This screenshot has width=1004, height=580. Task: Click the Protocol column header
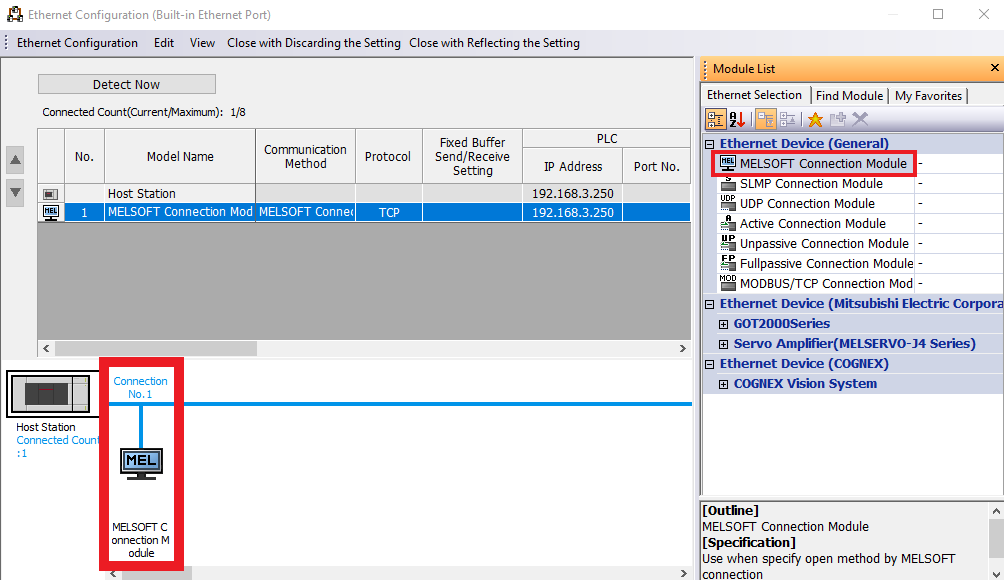point(388,156)
